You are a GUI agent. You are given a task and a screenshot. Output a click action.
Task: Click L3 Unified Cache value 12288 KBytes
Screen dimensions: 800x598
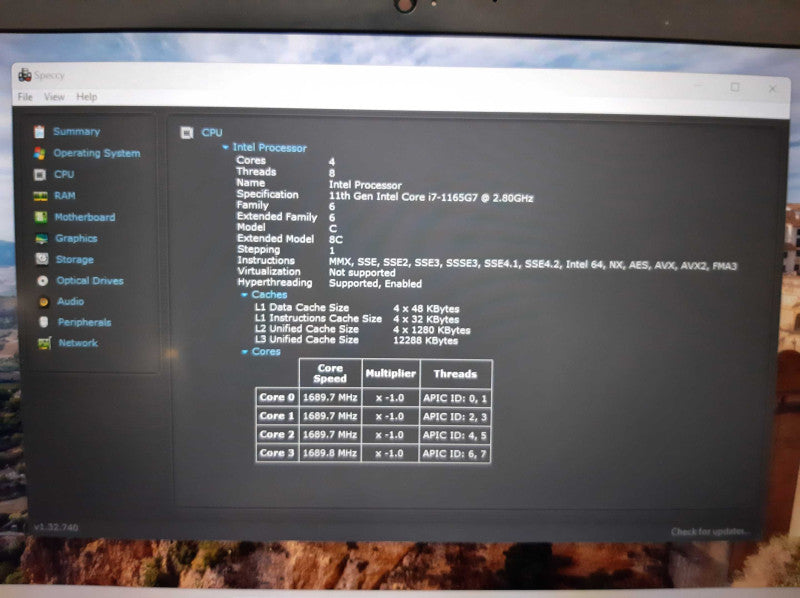tap(425, 340)
